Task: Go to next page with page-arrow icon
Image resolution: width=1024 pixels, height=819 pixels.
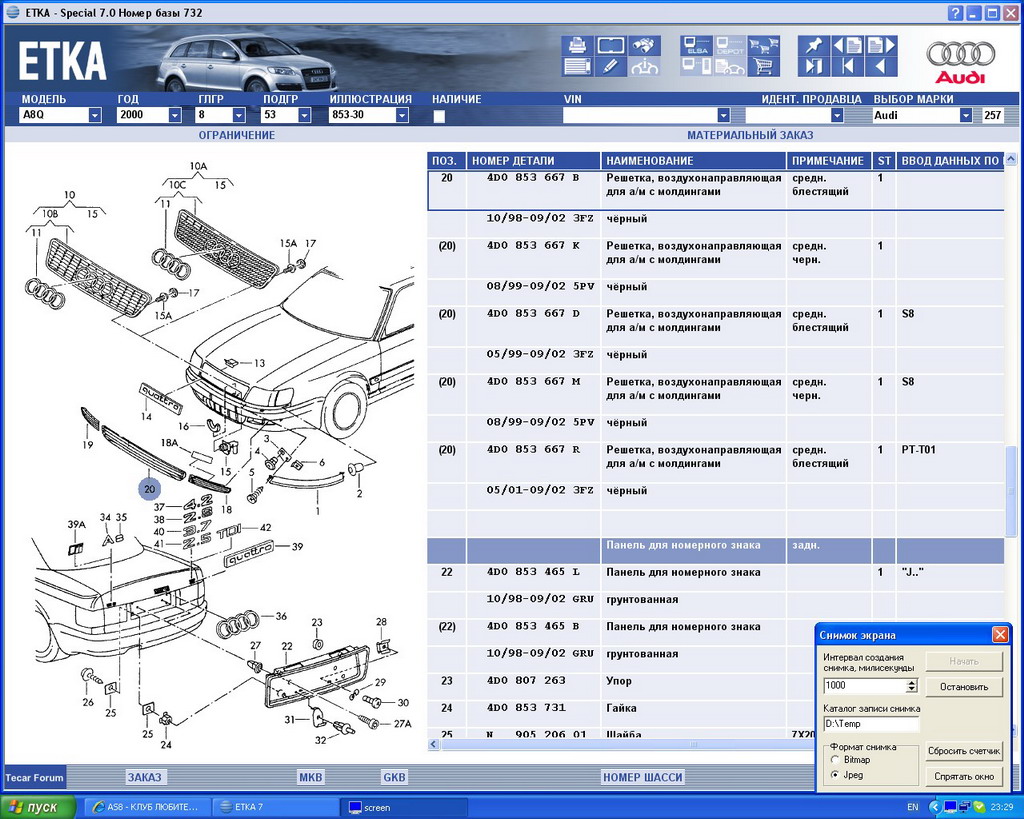Action: [x=881, y=46]
